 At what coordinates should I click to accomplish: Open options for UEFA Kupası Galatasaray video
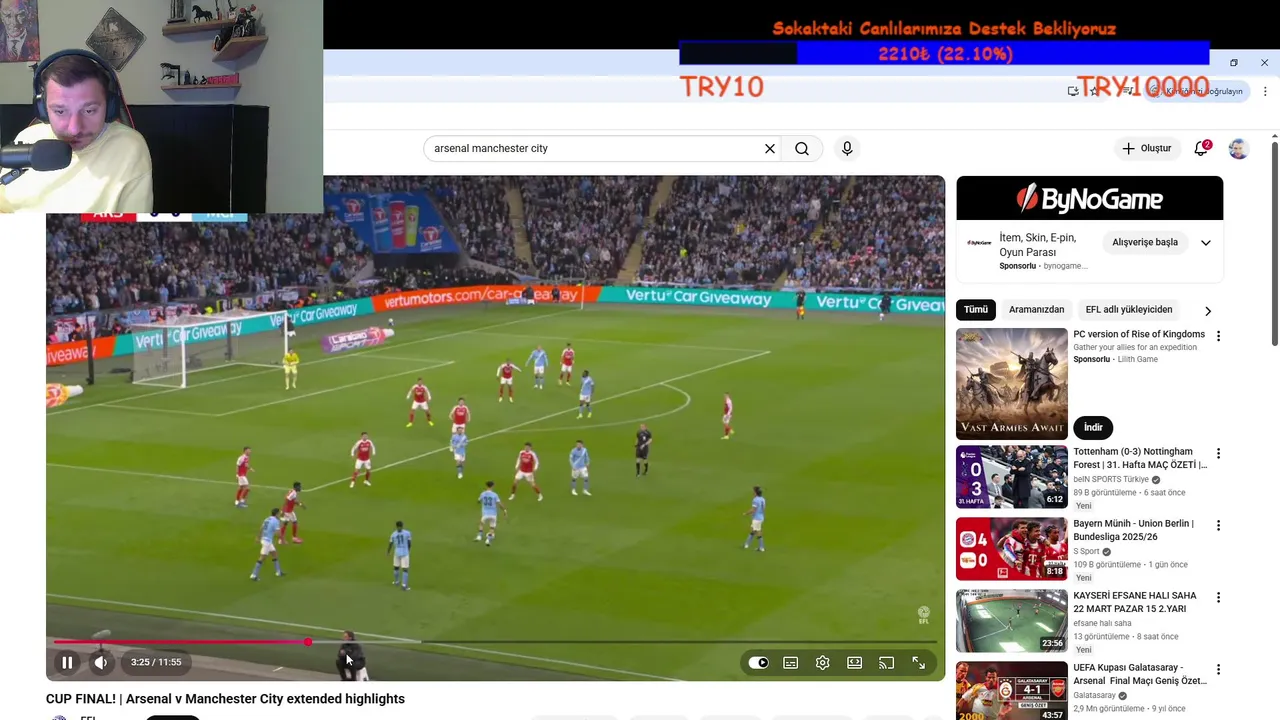click(1218, 669)
